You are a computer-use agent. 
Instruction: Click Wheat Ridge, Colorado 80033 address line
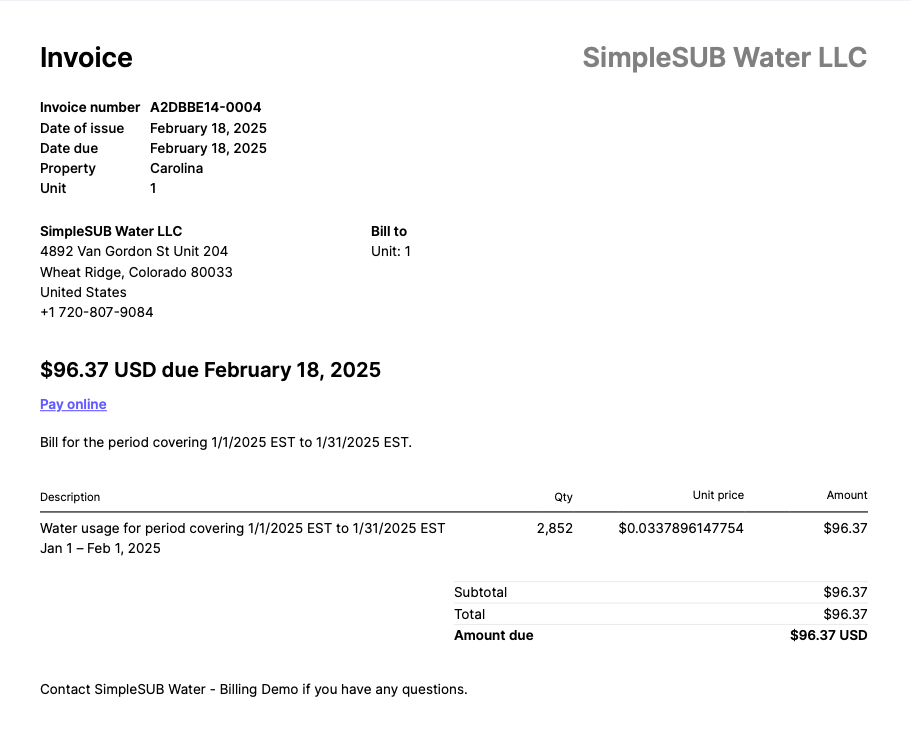pos(136,272)
